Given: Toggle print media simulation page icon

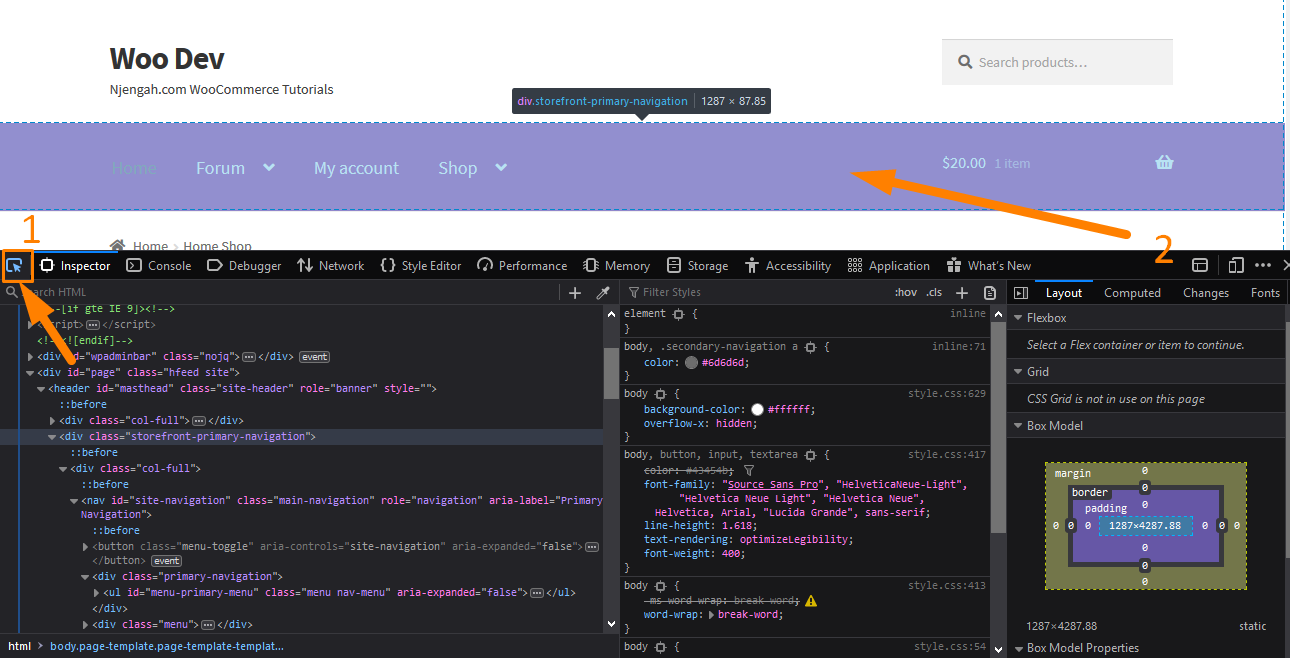Looking at the screenshot, I should point(990,293).
